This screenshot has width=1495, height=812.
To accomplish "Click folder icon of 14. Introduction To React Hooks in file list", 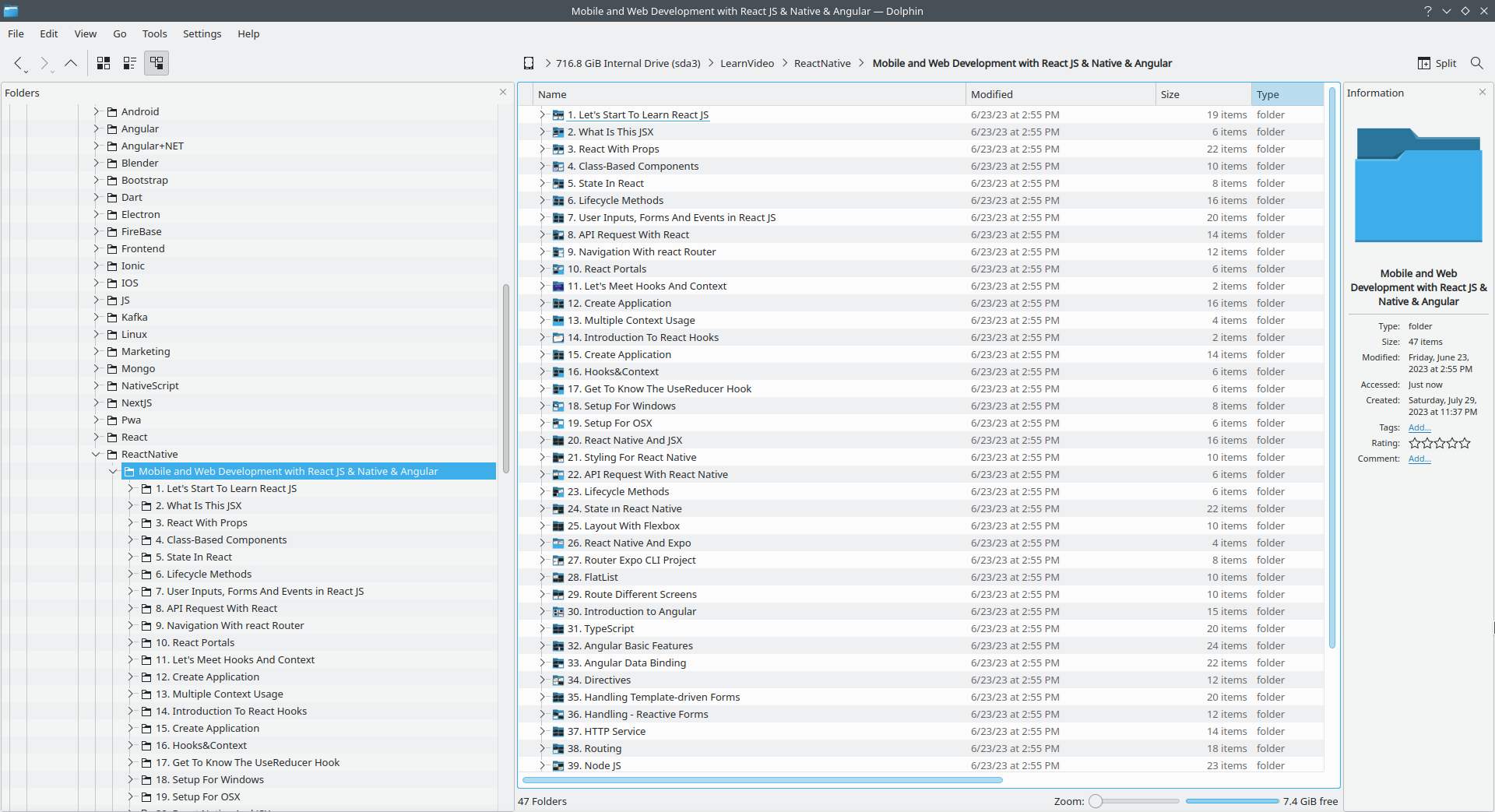I will point(558,338).
